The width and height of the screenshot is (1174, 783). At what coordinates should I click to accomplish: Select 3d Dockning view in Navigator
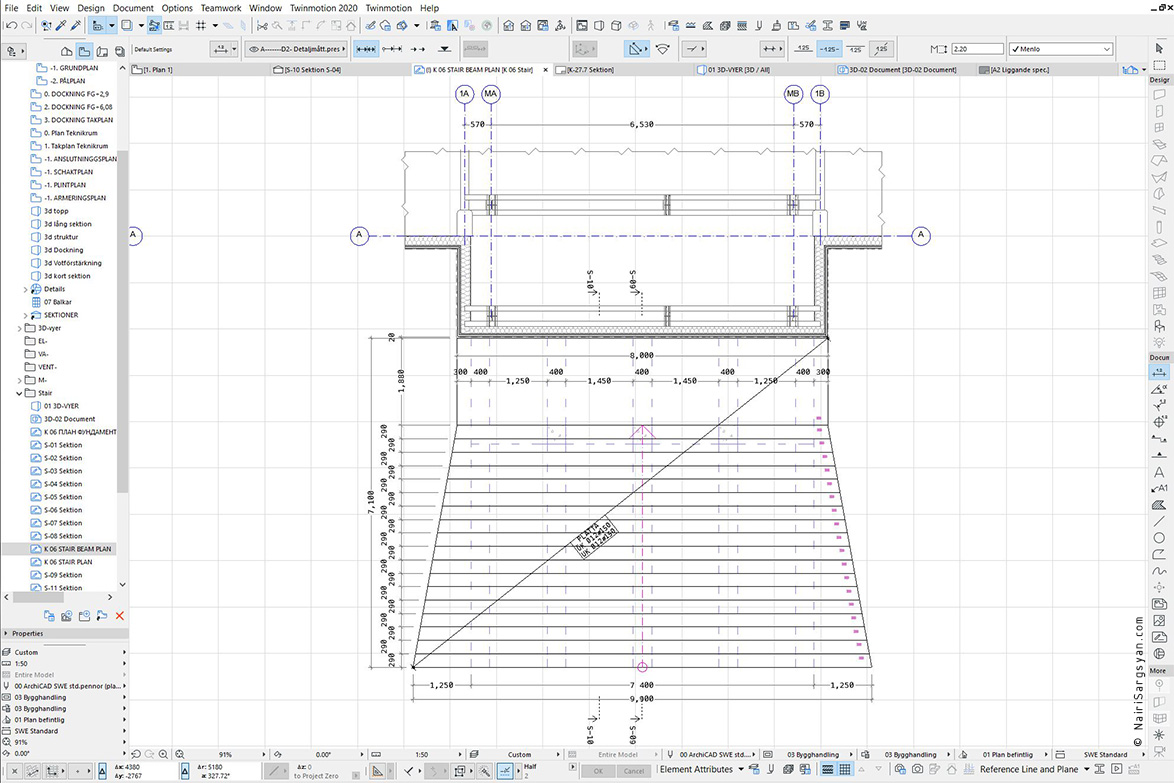[x=64, y=250]
